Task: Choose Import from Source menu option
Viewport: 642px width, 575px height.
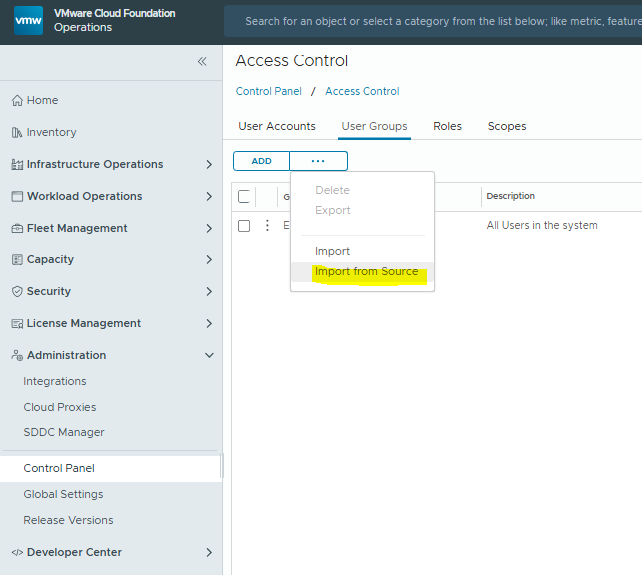Action: click(x=366, y=272)
